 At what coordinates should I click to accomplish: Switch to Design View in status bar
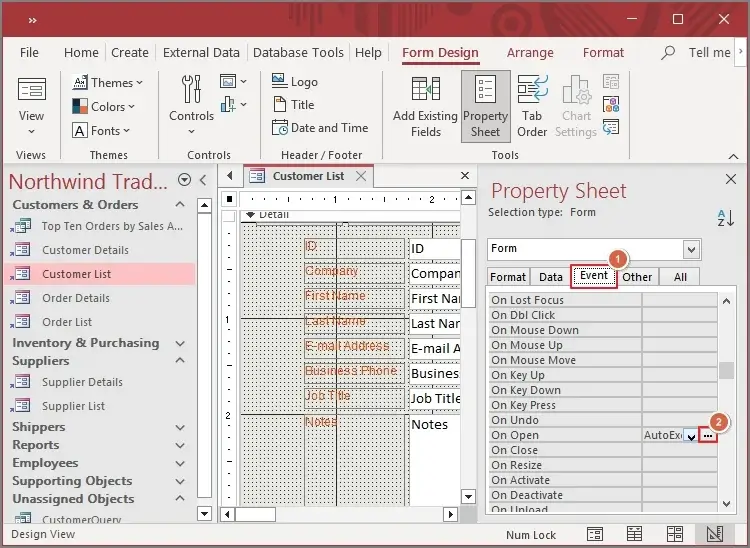click(714, 535)
